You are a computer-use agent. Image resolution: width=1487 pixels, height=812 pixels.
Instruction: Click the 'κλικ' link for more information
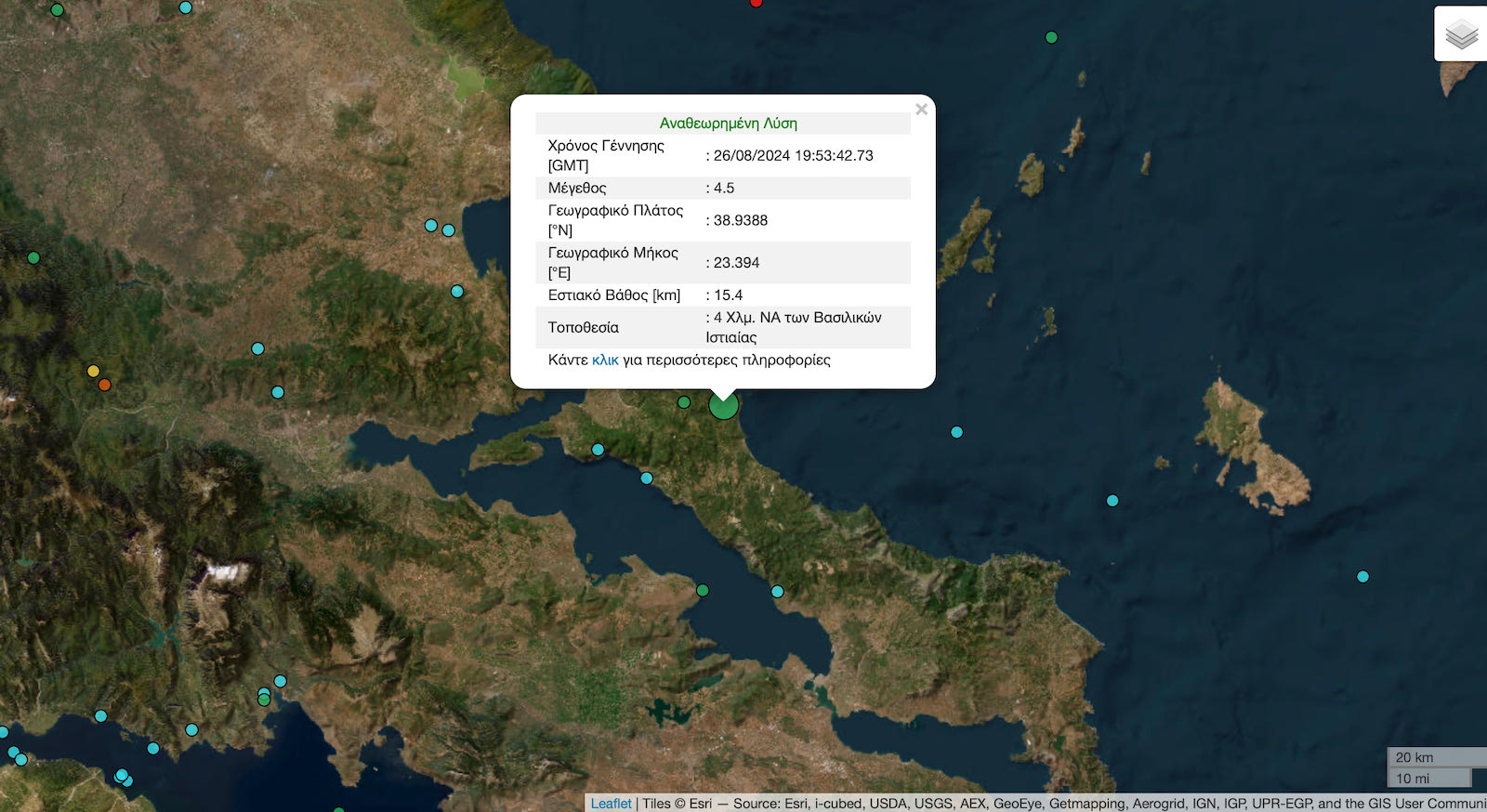tap(605, 360)
